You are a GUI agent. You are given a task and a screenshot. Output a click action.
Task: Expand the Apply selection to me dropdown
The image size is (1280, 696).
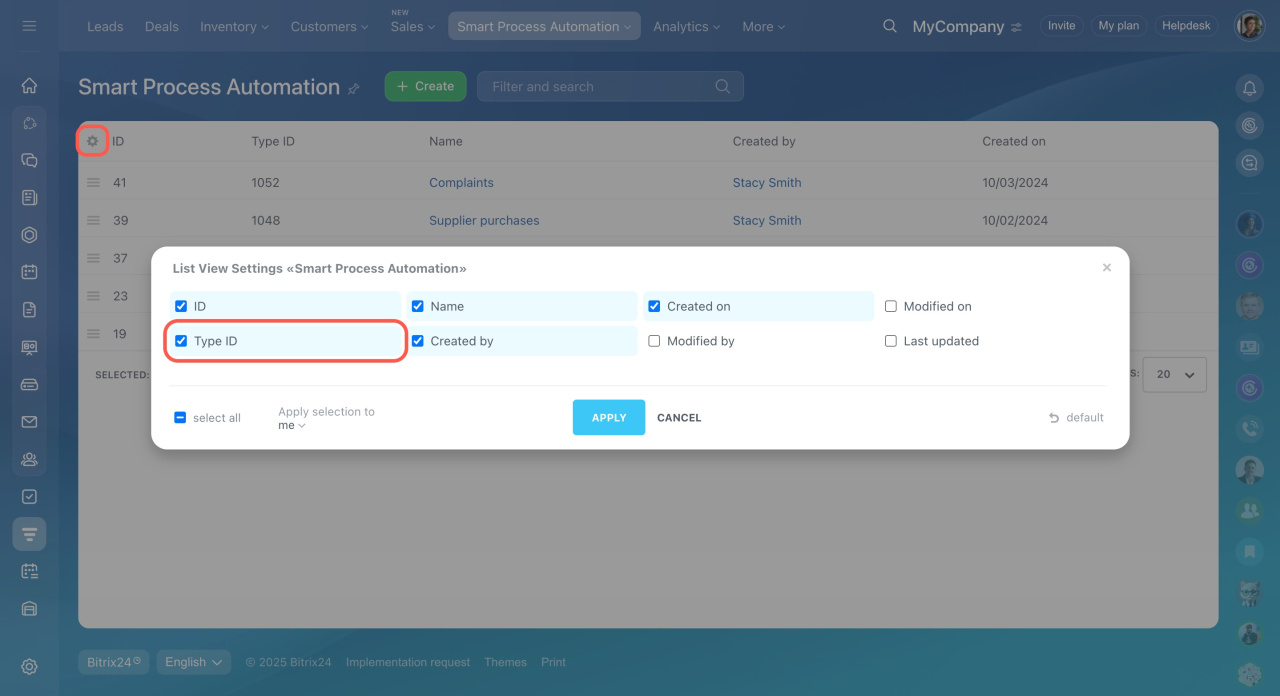tap(292, 426)
